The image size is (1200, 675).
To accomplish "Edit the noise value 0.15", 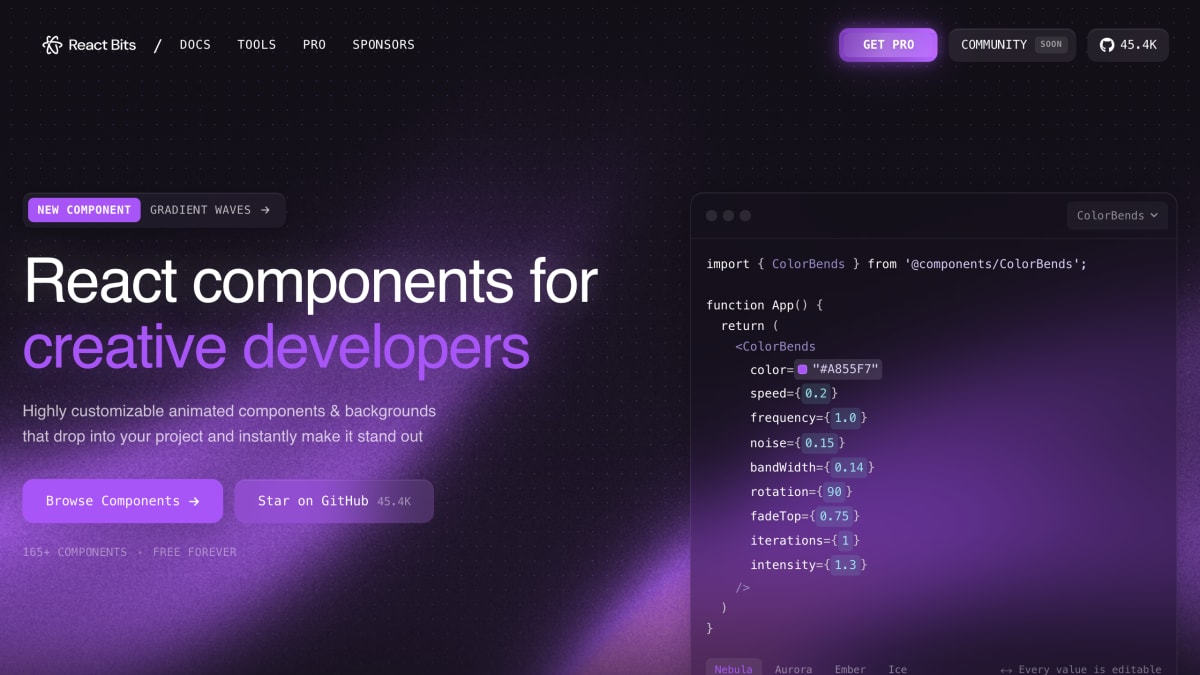I will (x=819, y=443).
